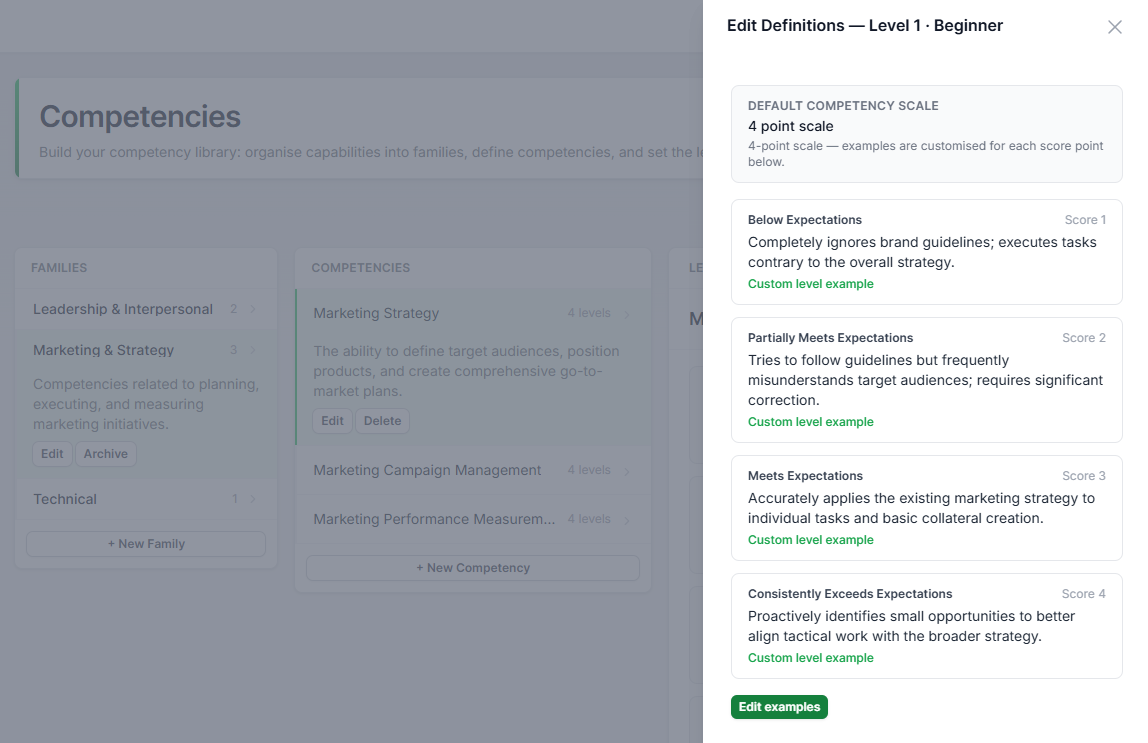Click the Edit Definitions panel title
This screenshot has width=1148, height=743.
[865, 26]
